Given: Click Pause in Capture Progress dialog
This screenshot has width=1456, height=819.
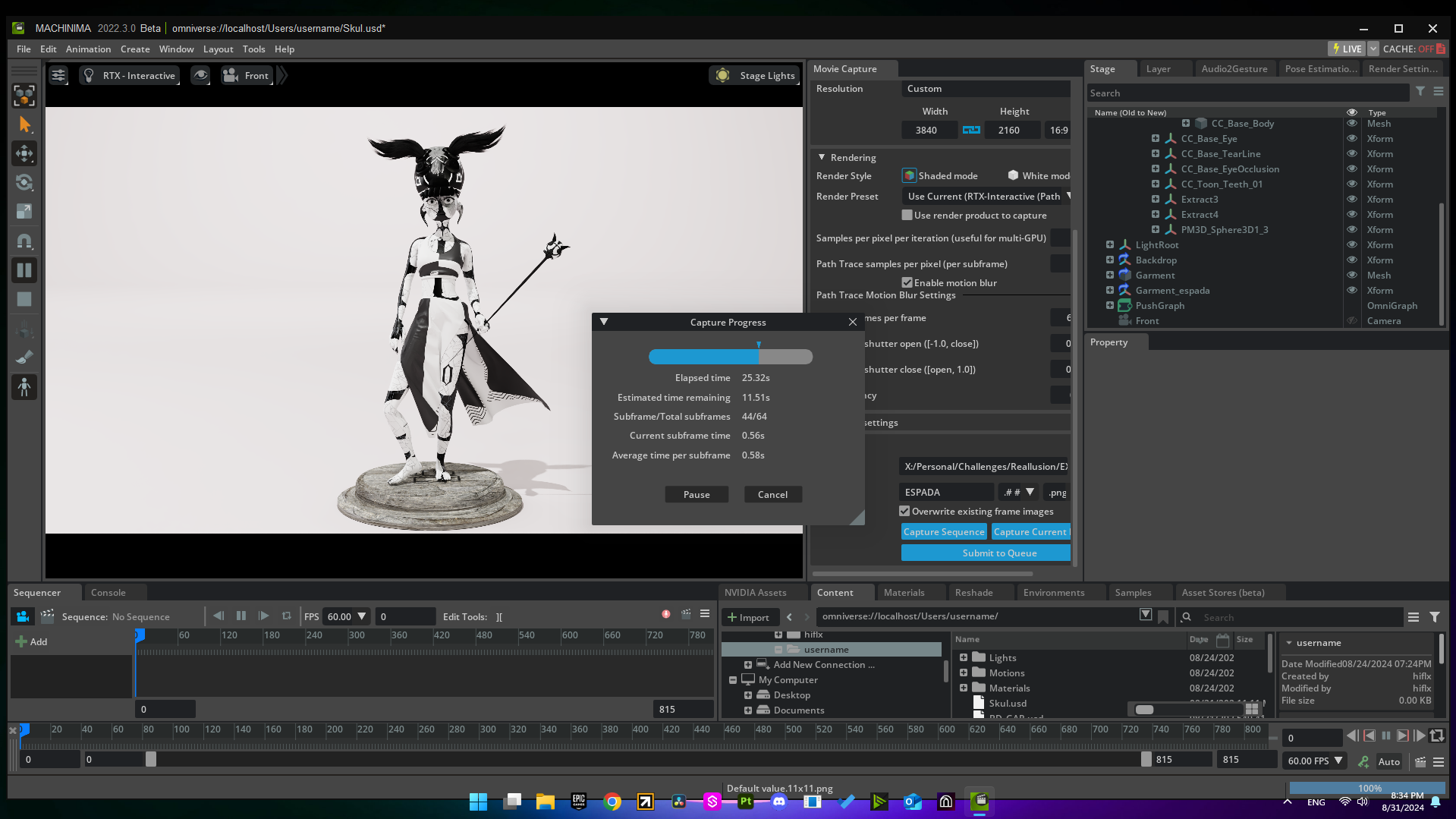Looking at the screenshot, I should [x=697, y=494].
